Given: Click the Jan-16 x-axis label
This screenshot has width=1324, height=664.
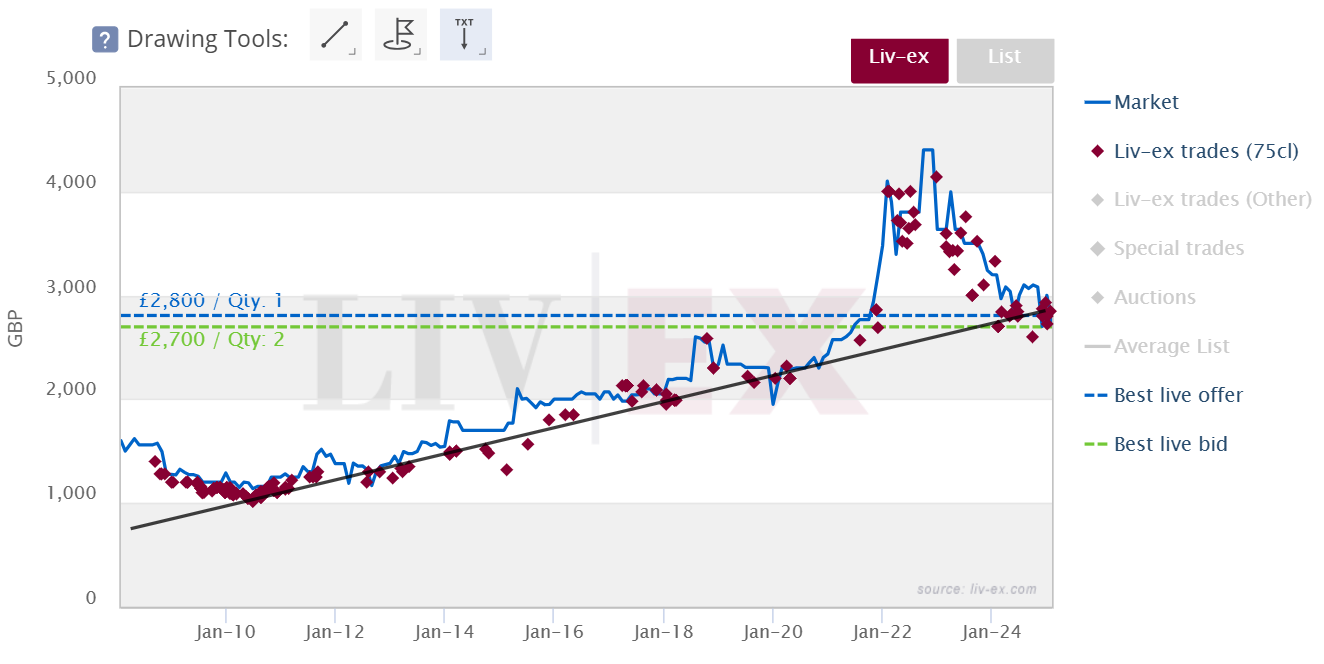Looking at the screenshot, I should point(554,632).
